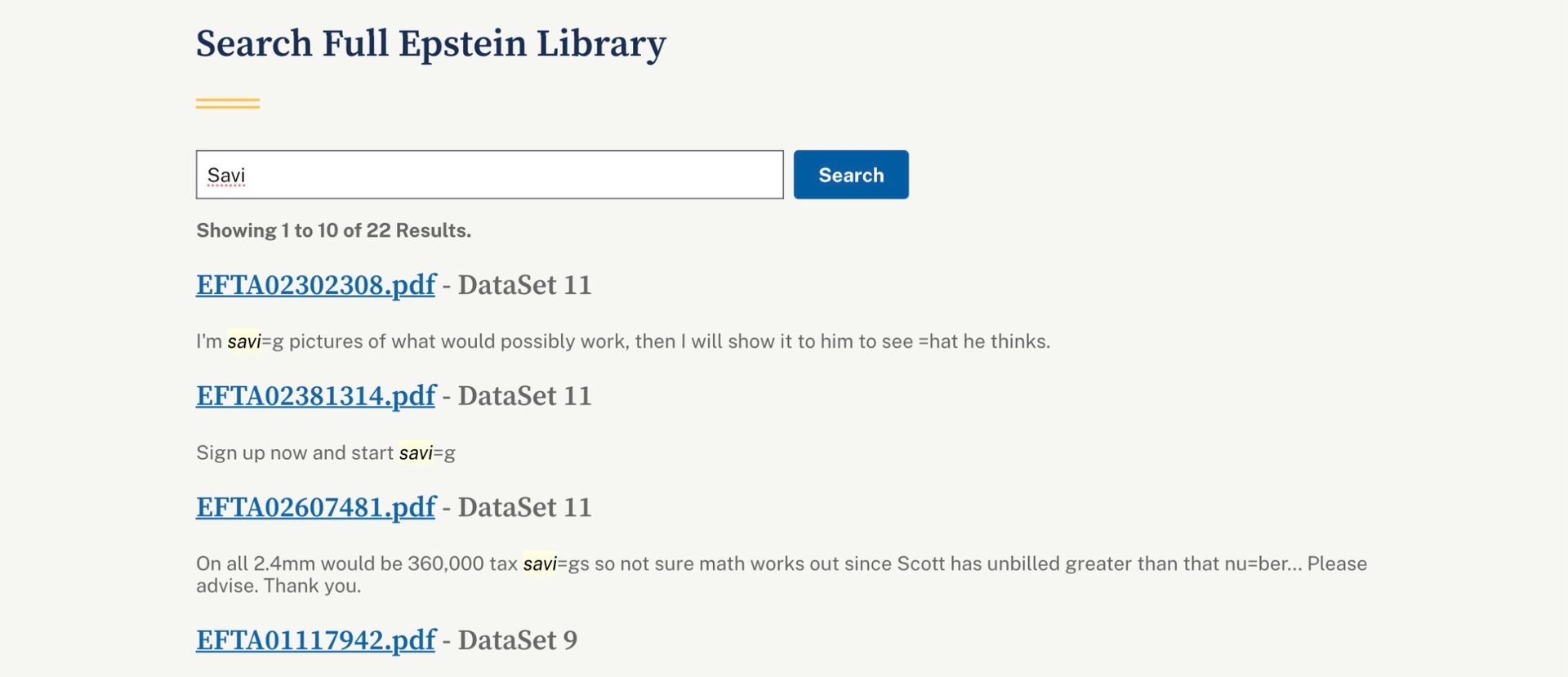The width and height of the screenshot is (1568, 677).
Task: Click the search field containing "Savi"
Action: 488,175
